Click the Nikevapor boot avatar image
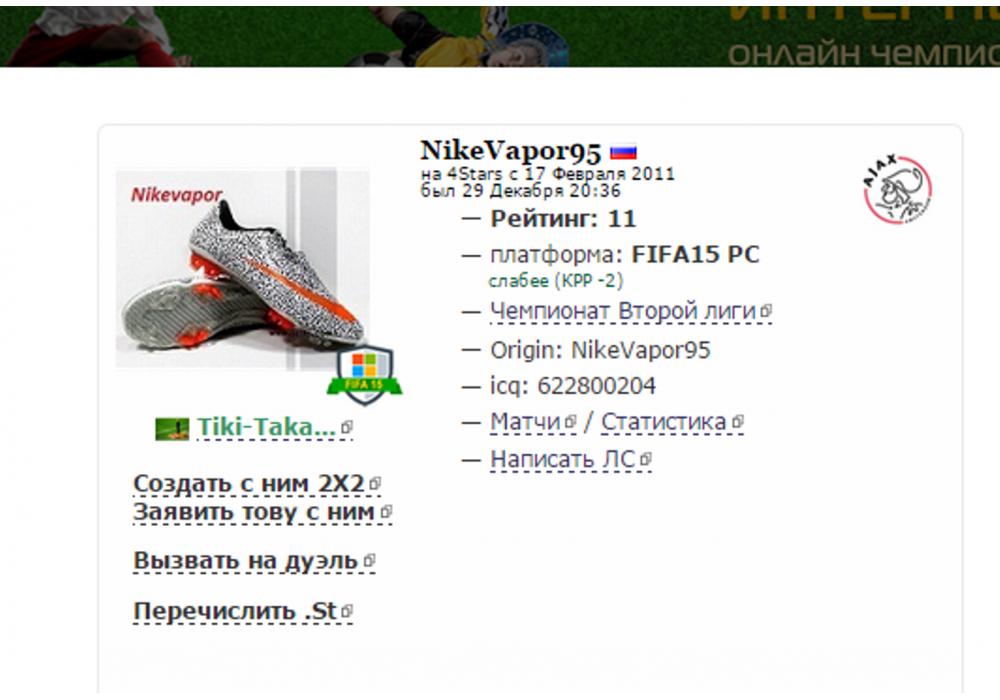 242,269
